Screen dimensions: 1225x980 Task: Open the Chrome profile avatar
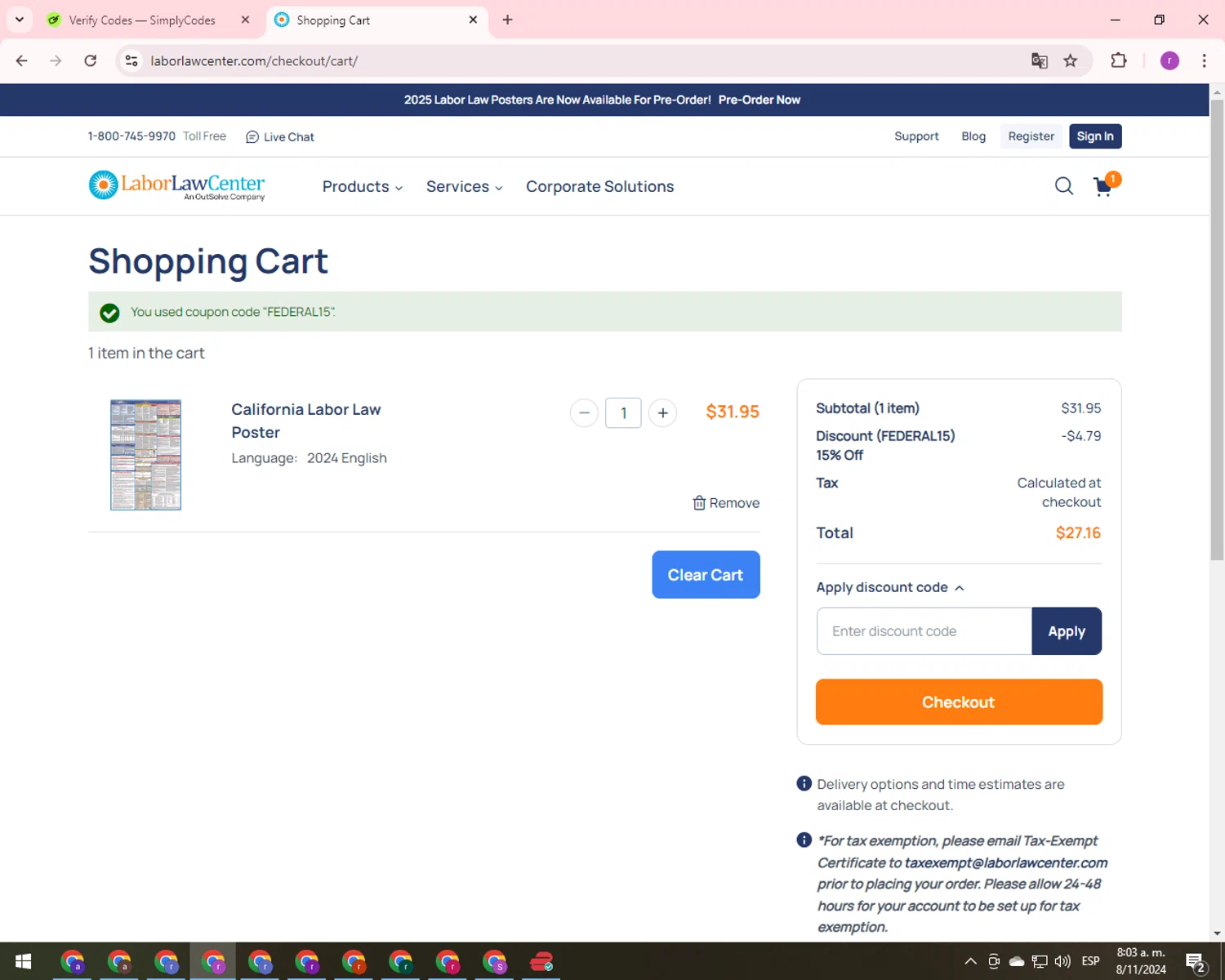tap(1169, 60)
